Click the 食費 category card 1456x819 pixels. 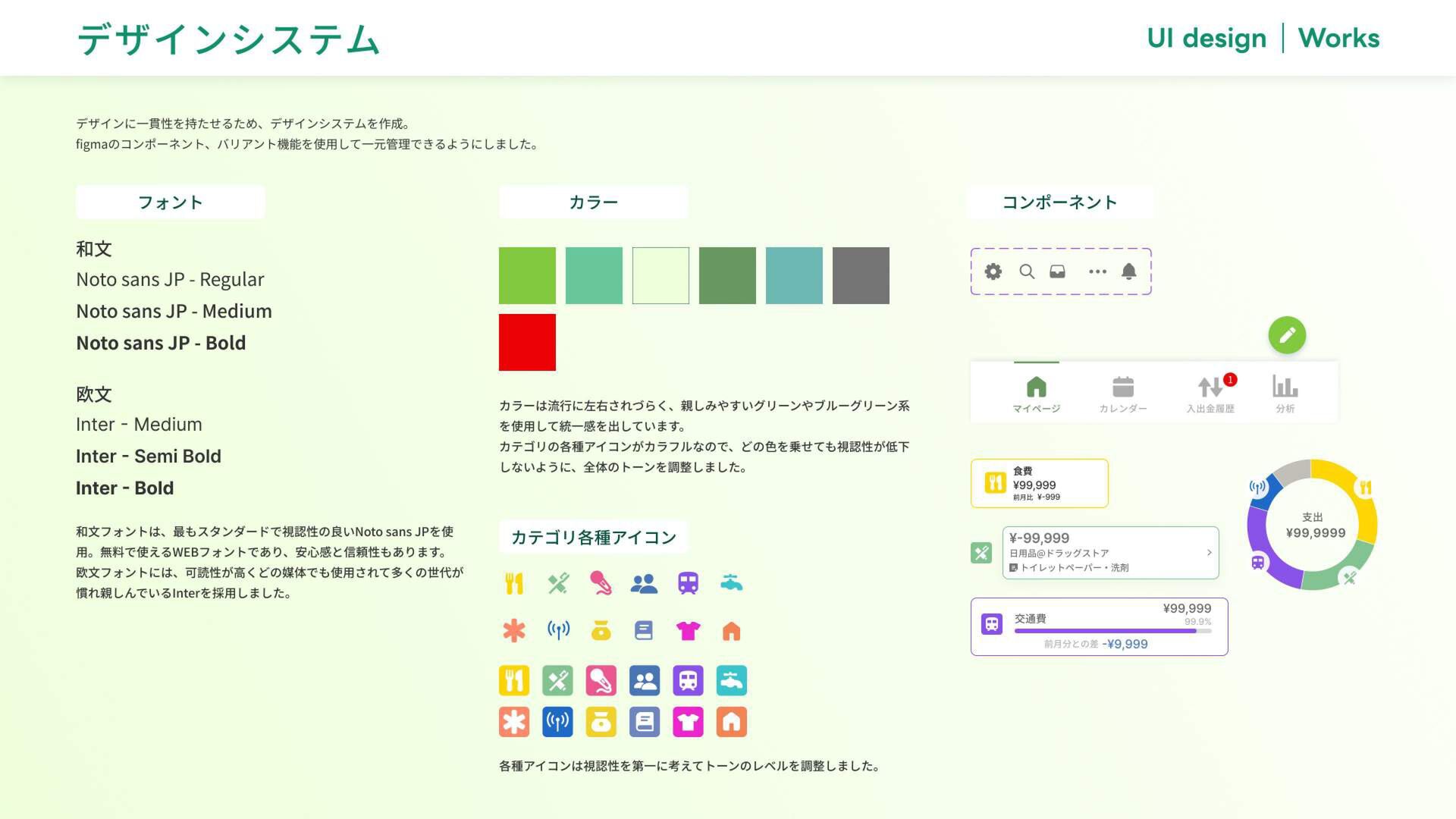(x=1039, y=483)
